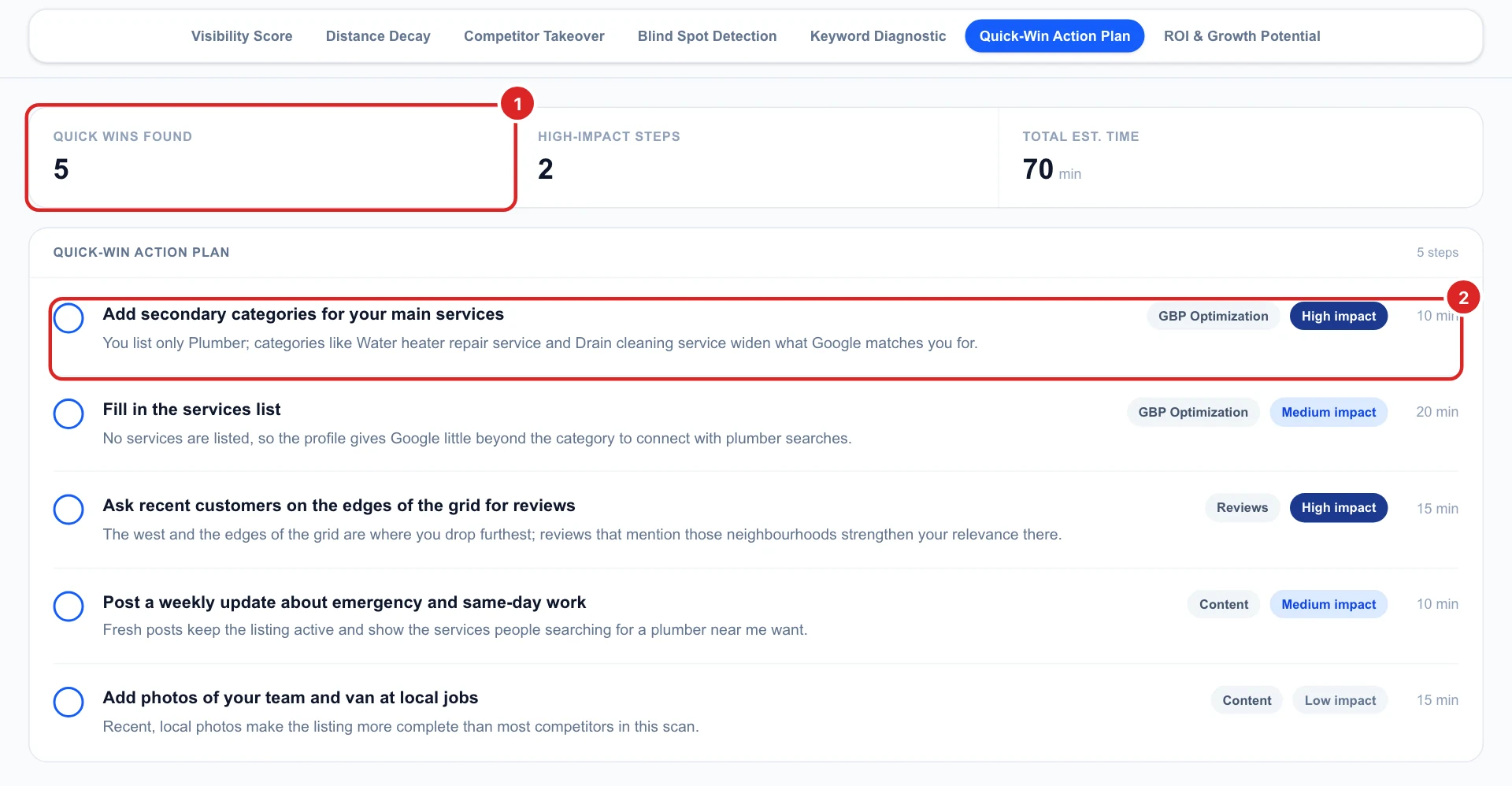The height and width of the screenshot is (786, 1512).
Task: Click Medium impact badge on services list row
Action: [x=1329, y=412]
